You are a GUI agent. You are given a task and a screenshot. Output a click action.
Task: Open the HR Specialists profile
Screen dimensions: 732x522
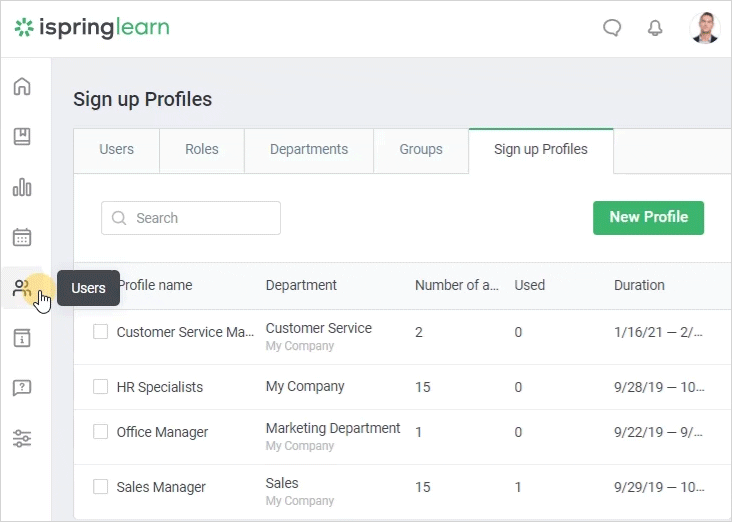coord(160,387)
